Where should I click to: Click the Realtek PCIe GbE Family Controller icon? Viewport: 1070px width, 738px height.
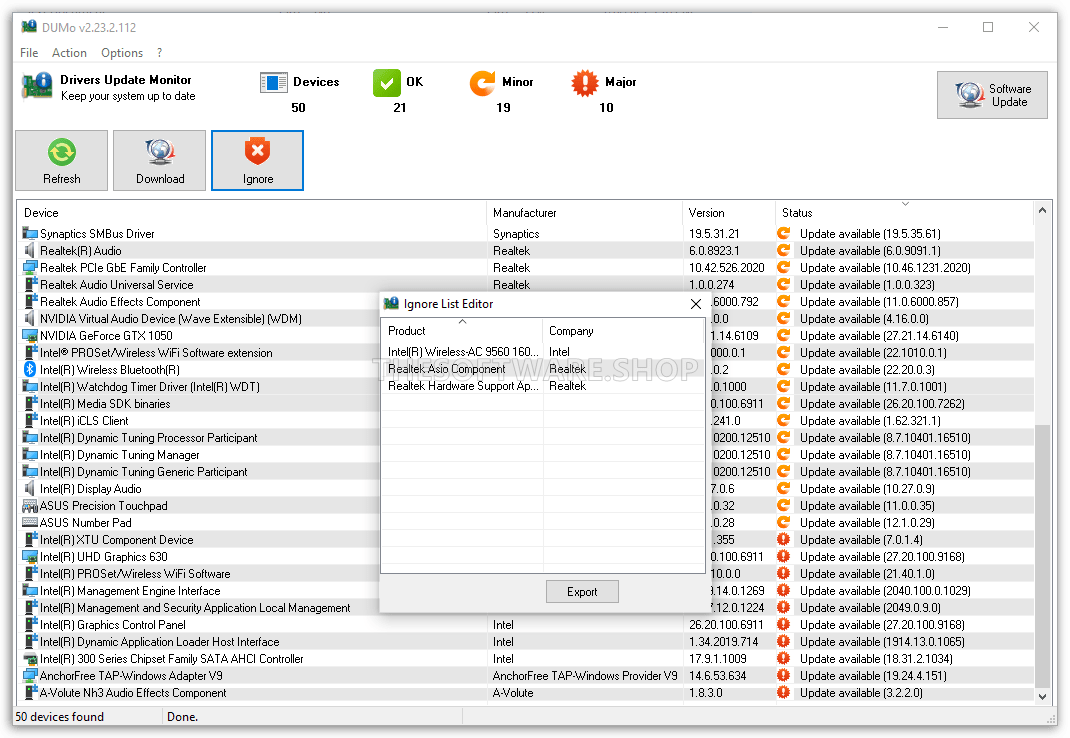(30, 268)
